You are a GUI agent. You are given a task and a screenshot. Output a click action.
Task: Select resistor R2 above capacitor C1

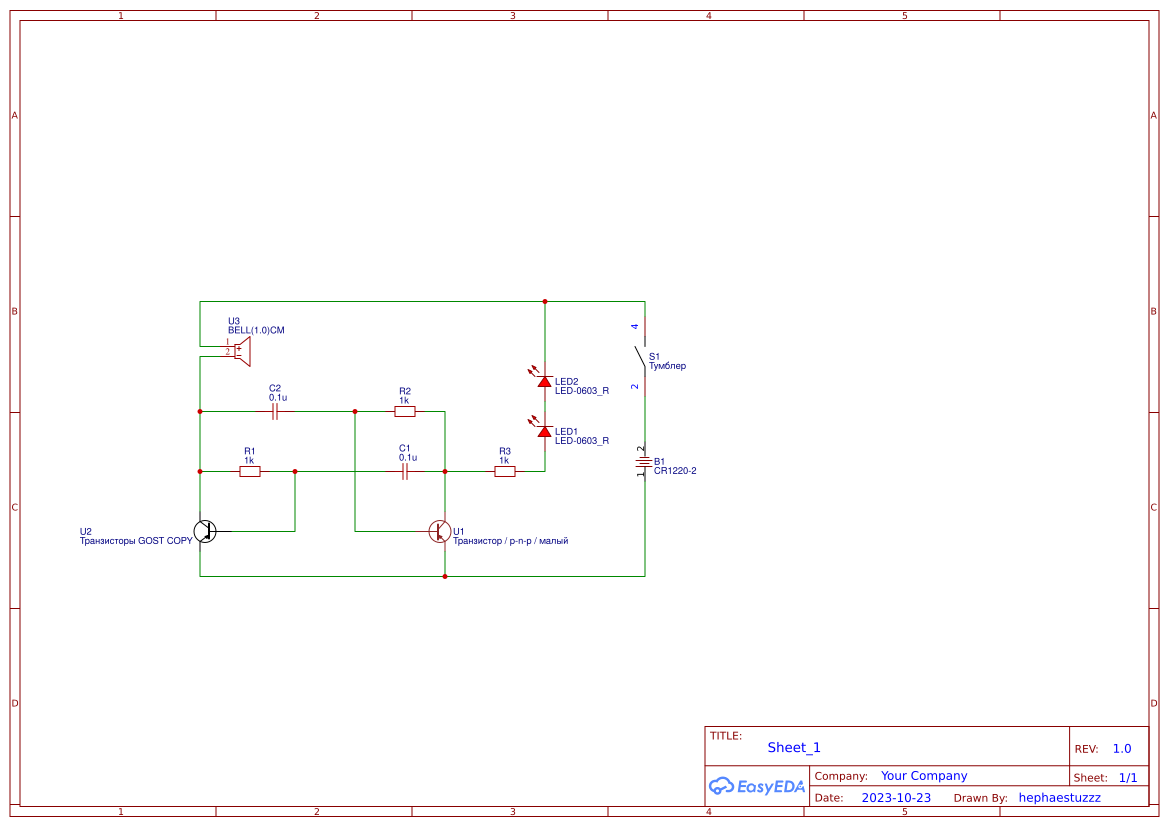(x=404, y=410)
